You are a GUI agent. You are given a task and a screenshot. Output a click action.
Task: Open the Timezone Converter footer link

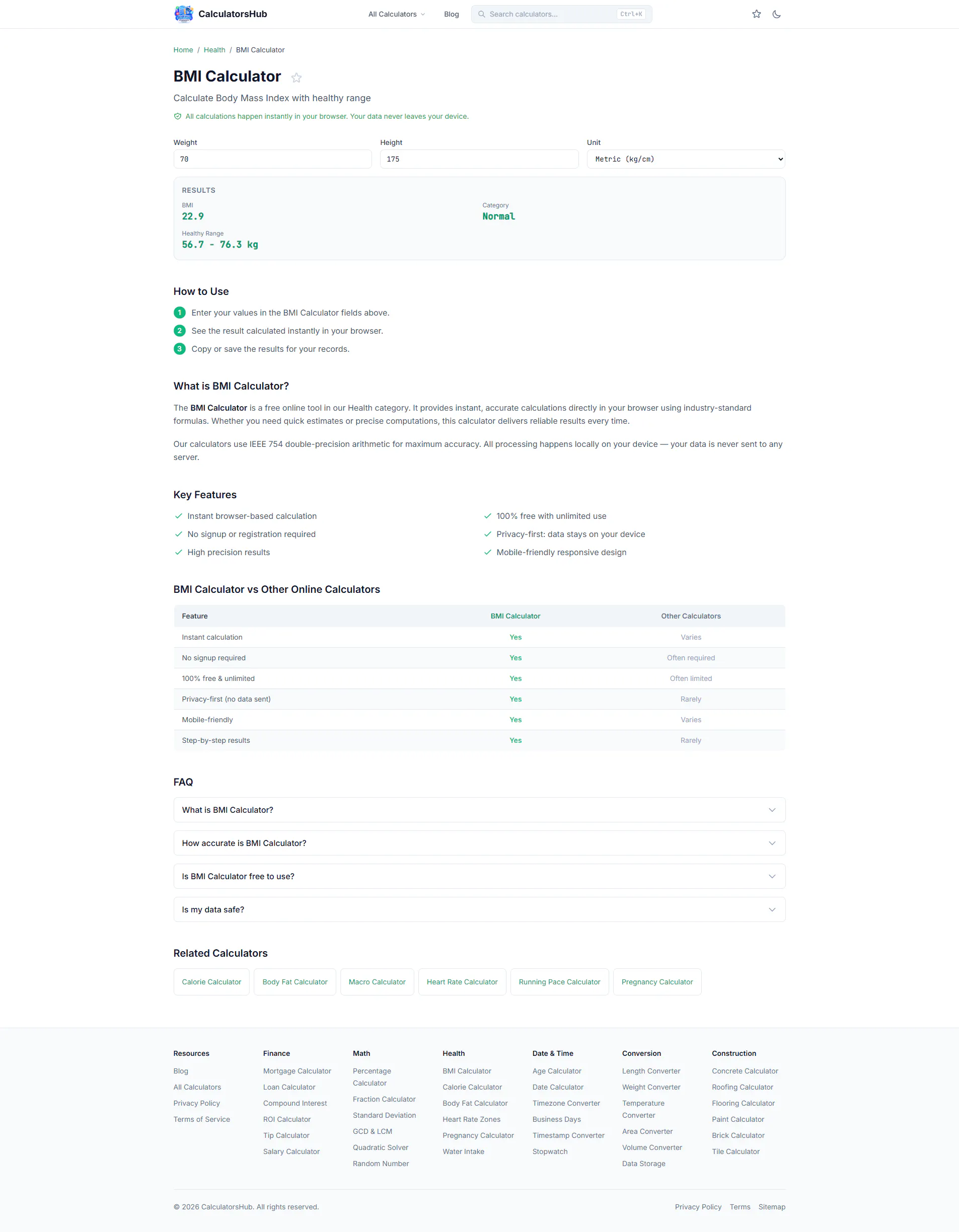566,1103
